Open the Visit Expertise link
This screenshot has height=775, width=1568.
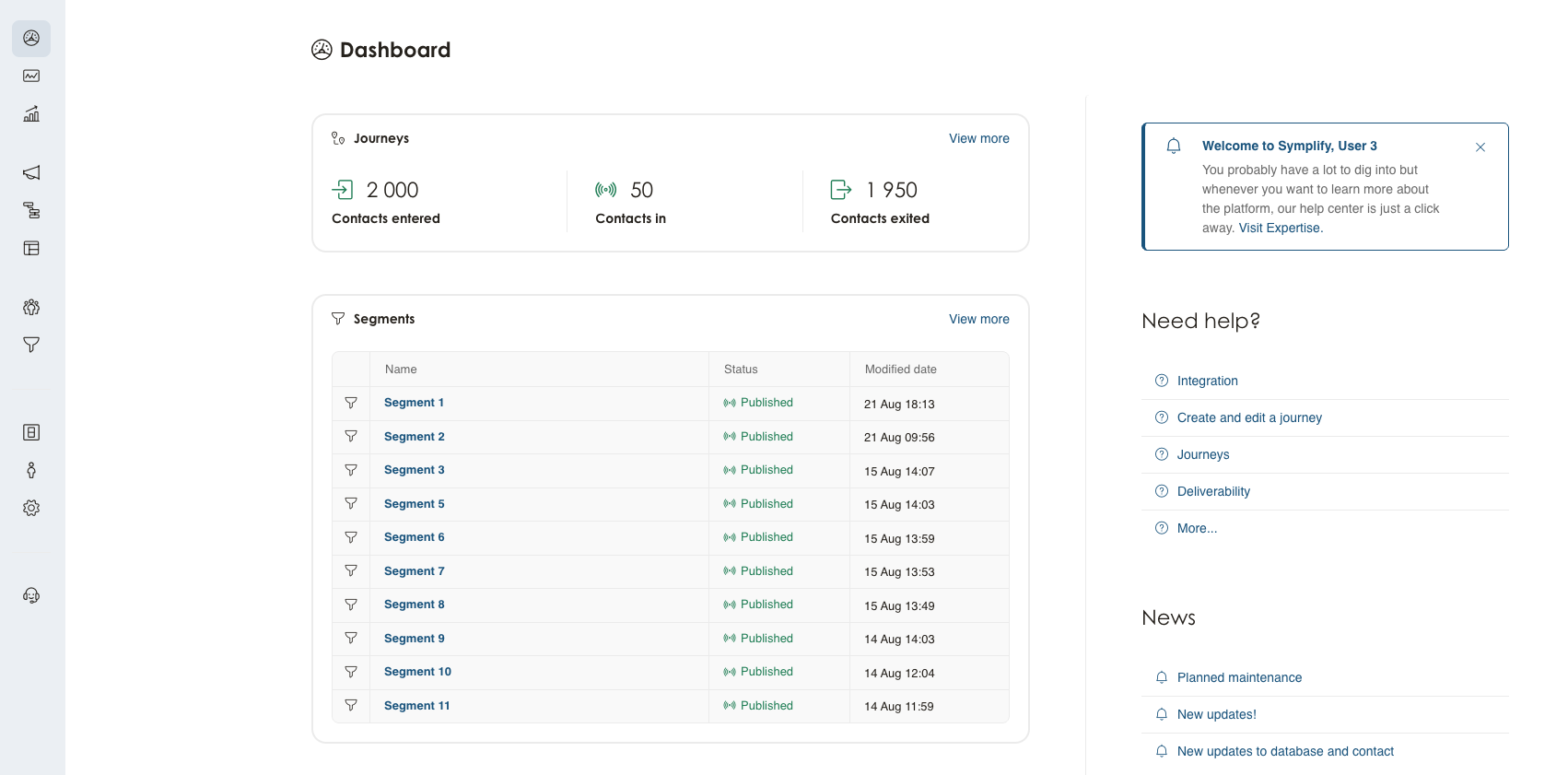coord(1280,228)
